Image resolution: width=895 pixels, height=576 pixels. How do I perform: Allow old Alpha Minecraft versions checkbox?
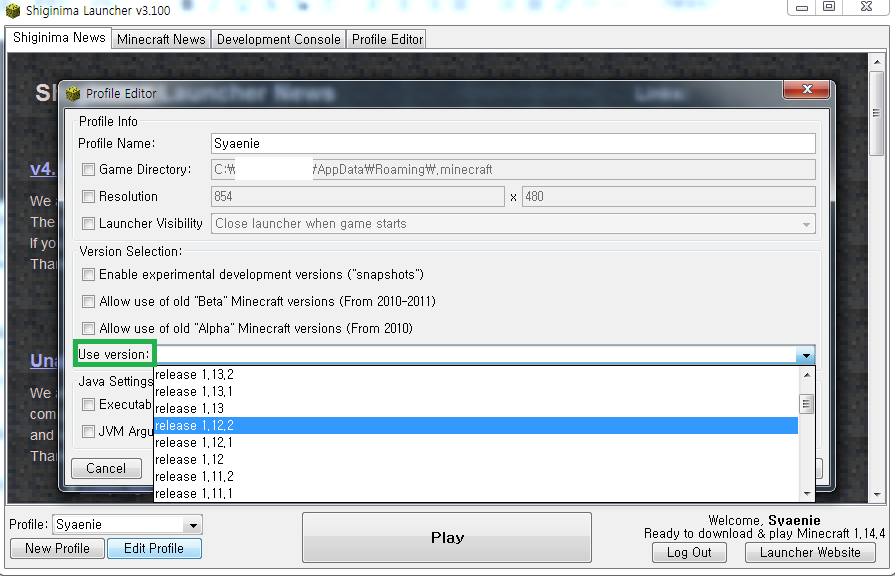[88, 328]
